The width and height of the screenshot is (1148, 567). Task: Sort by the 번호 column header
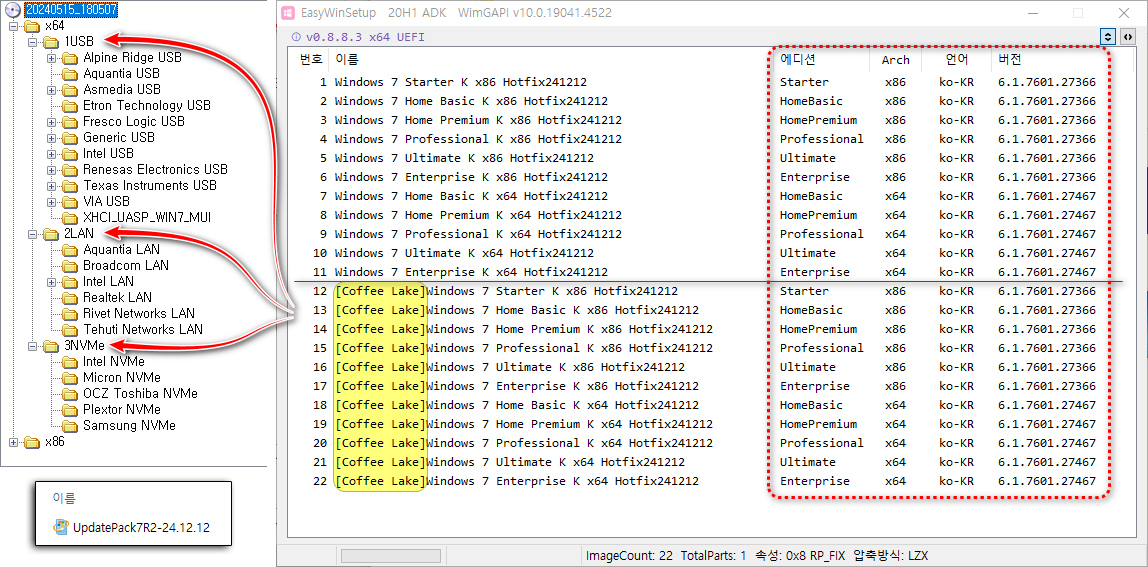(310, 60)
